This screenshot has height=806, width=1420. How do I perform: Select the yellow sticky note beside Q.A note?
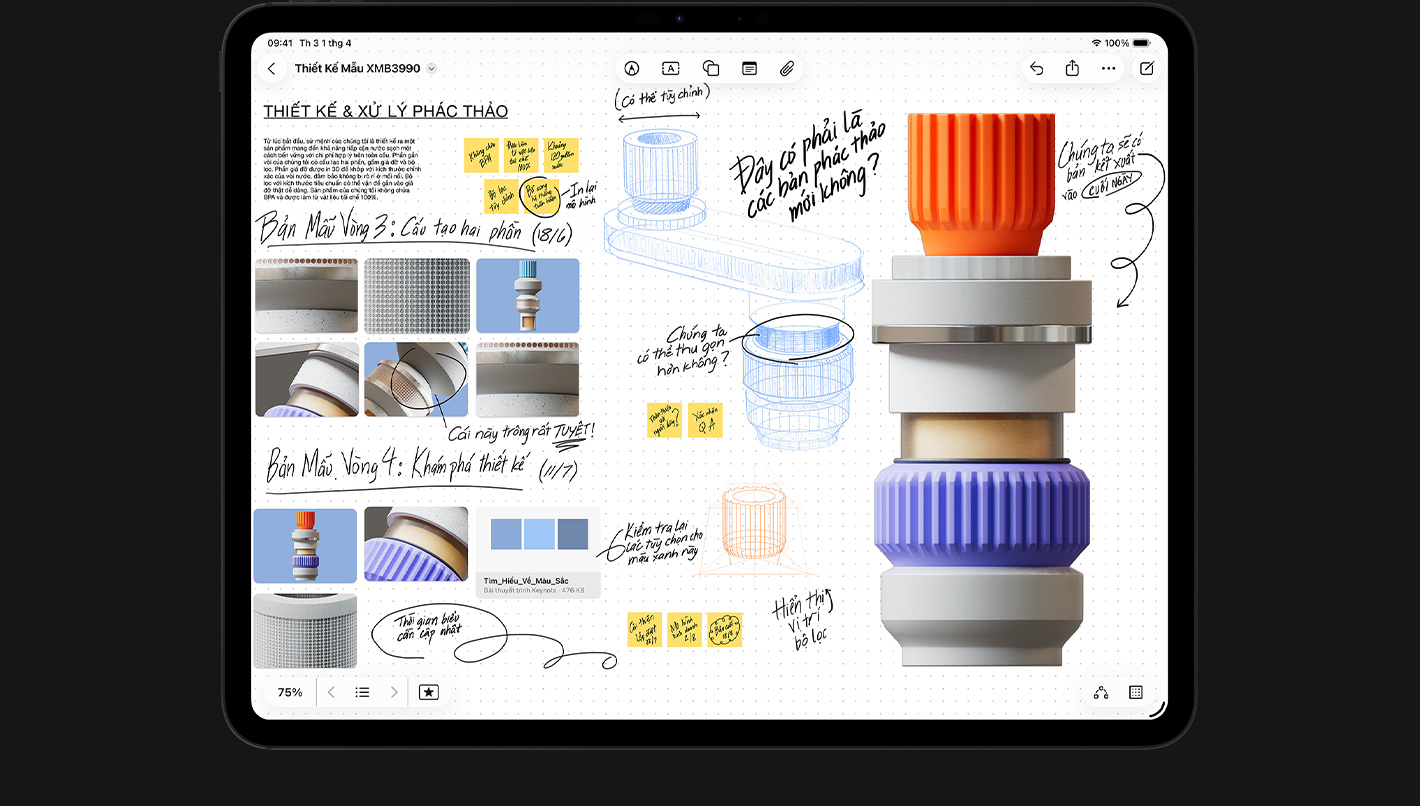[x=664, y=420]
